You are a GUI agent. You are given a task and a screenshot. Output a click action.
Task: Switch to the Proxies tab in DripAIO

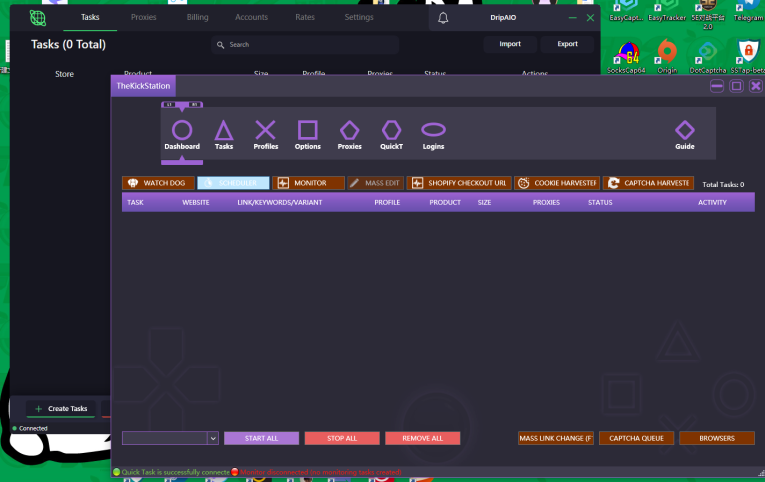click(x=143, y=17)
